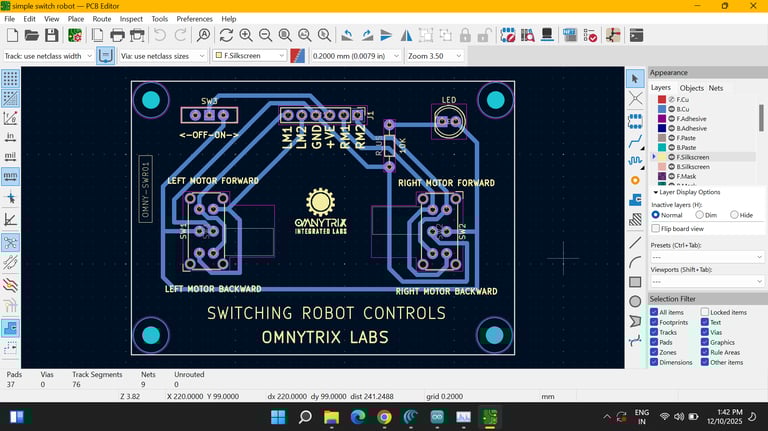
Task: Open Track width dropdown
Action: tap(48, 56)
